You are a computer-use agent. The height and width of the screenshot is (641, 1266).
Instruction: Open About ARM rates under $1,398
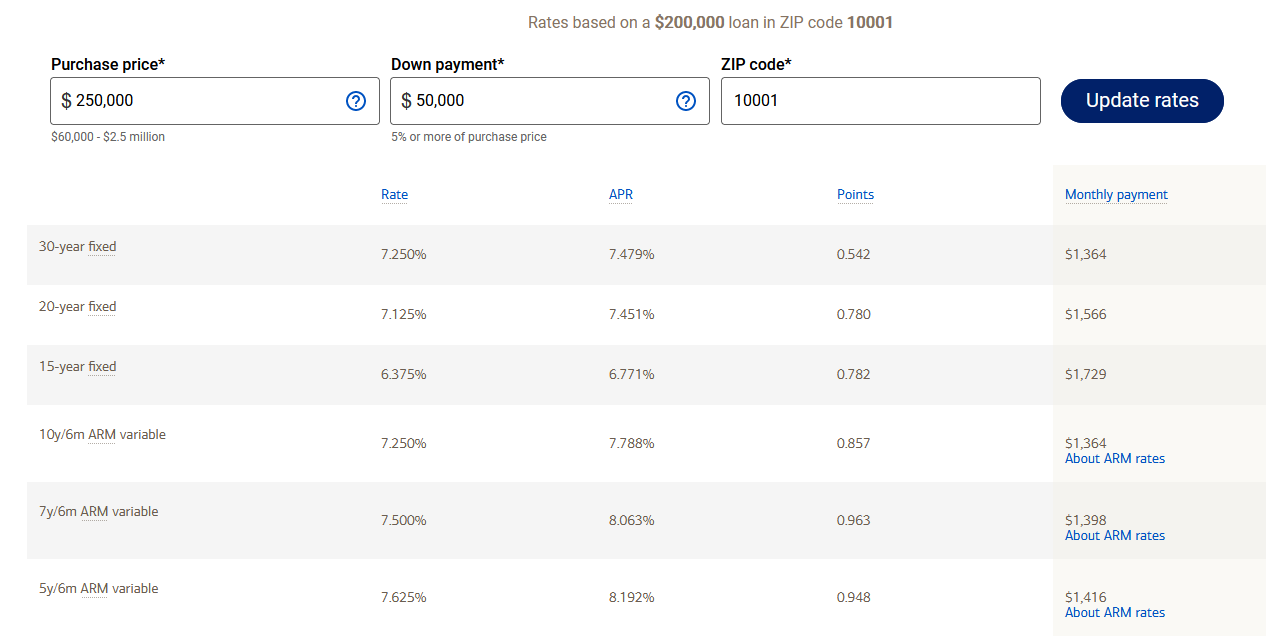coord(1114,536)
